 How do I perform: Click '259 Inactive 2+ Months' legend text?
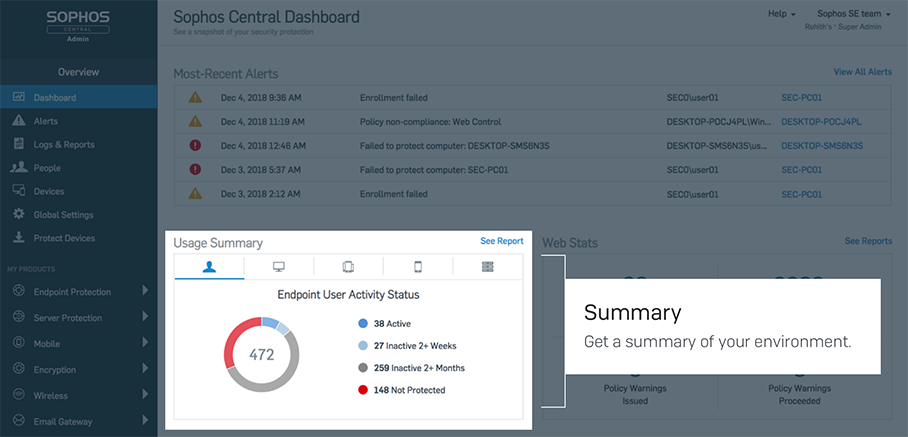419,368
